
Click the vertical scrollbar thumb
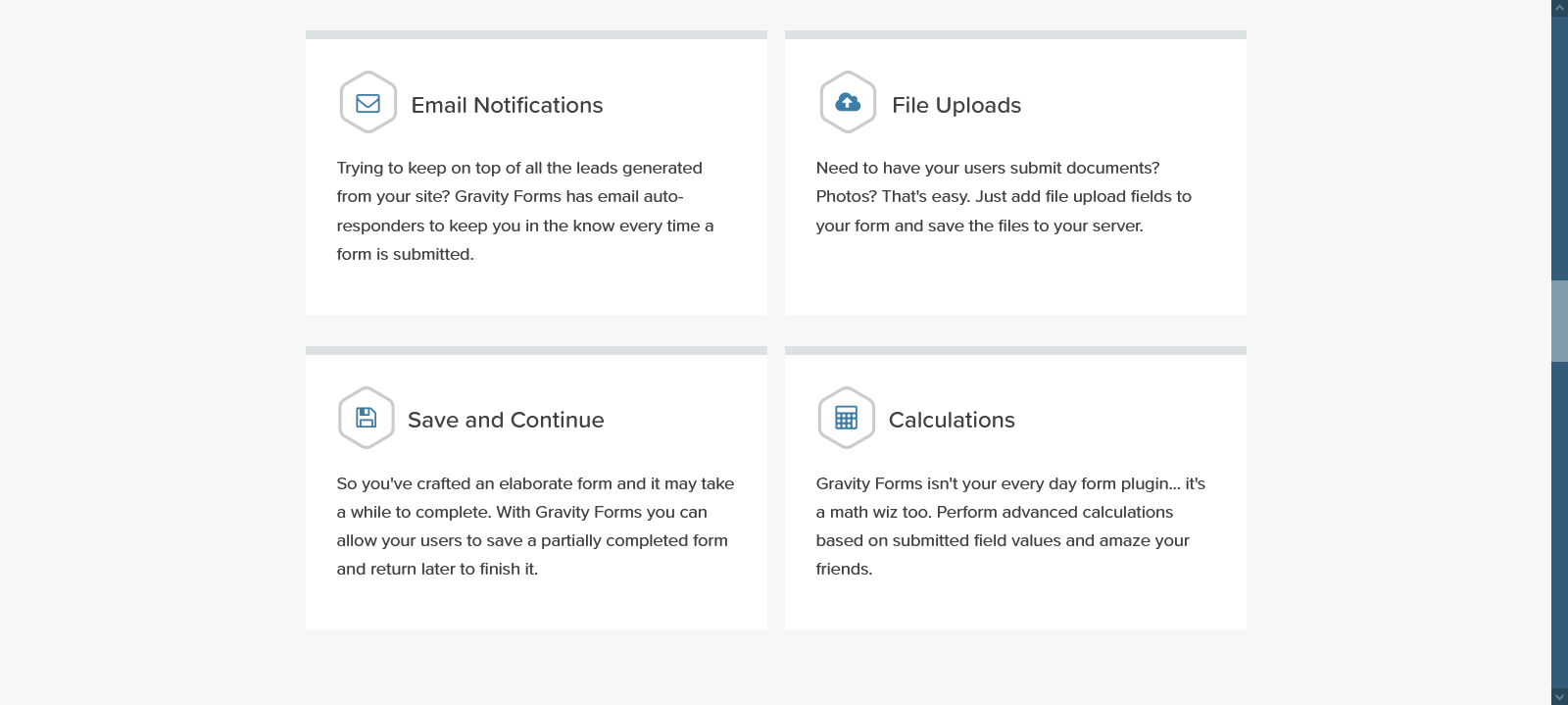pyautogui.click(x=1559, y=321)
